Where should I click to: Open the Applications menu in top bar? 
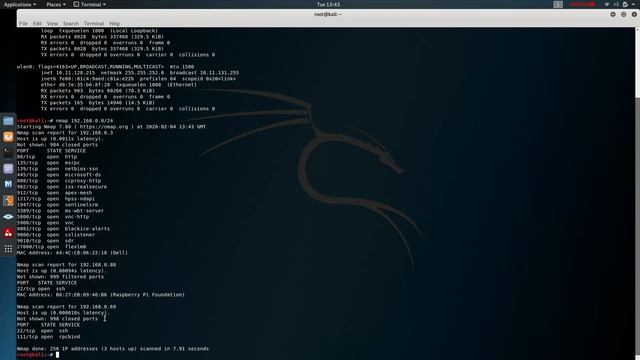(x=20, y=4)
